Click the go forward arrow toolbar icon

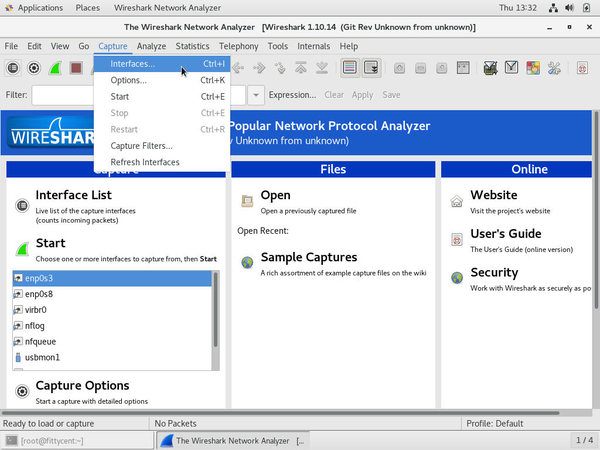tap(259, 68)
